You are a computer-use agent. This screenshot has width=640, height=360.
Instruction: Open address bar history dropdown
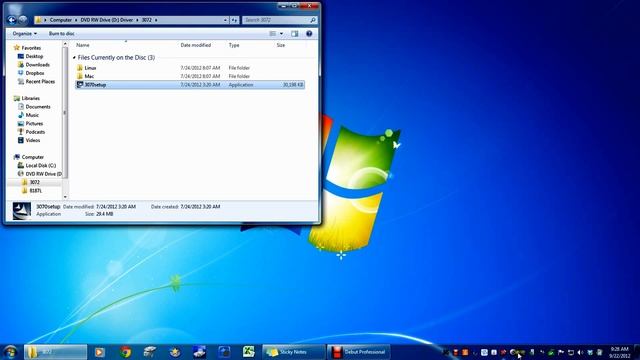(225, 20)
